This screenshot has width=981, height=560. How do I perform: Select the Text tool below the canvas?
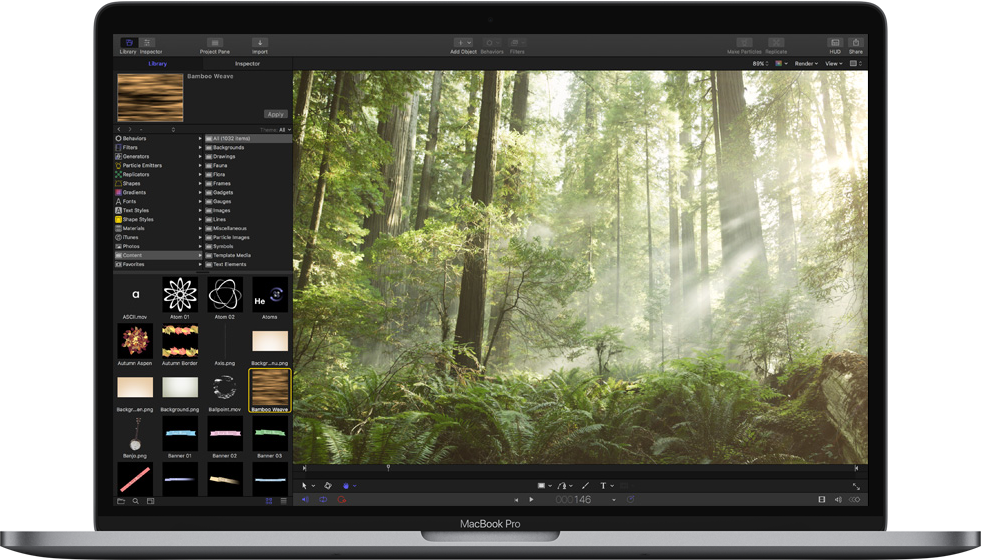(603, 485)
